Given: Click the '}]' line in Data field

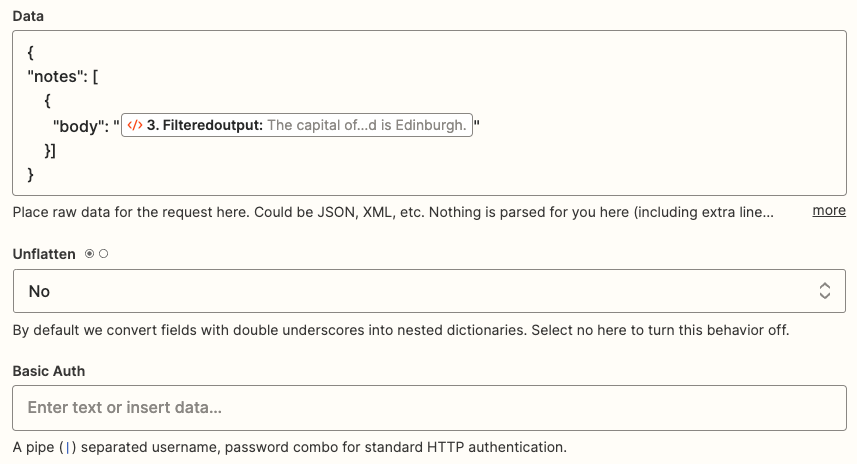Looking at the screenshot, I should pos(50,150).
